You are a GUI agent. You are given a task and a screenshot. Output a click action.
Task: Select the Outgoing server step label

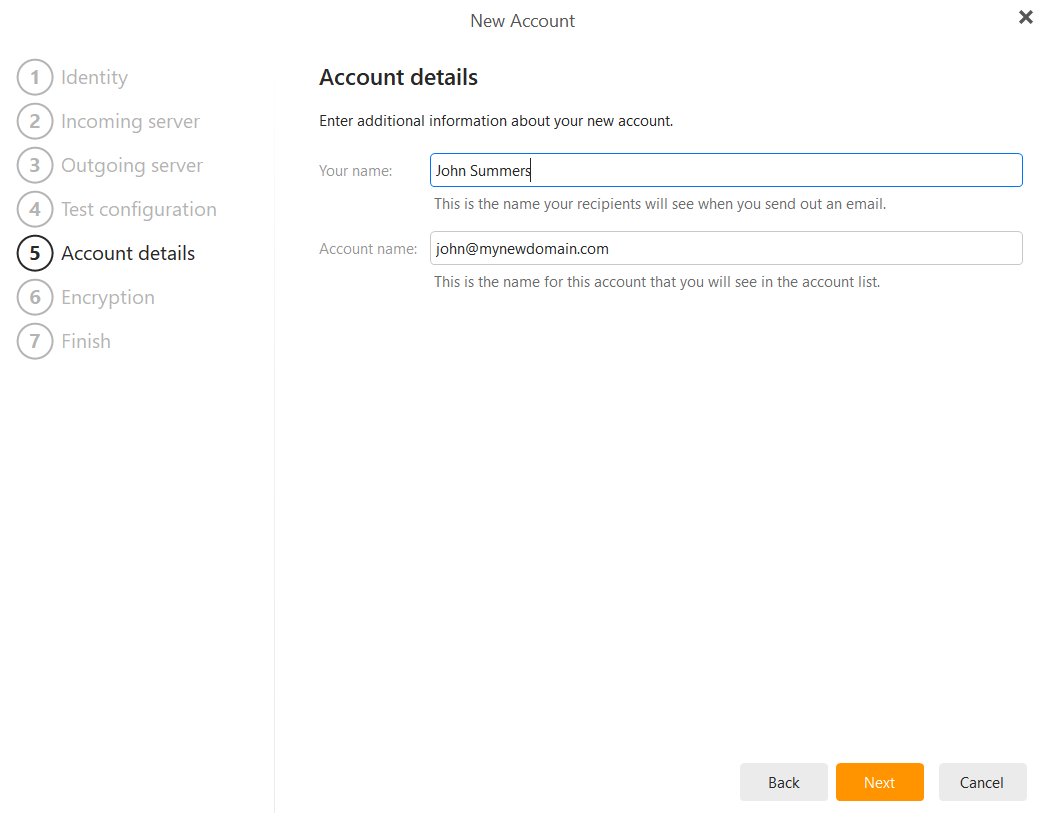(x=132, y=165)
